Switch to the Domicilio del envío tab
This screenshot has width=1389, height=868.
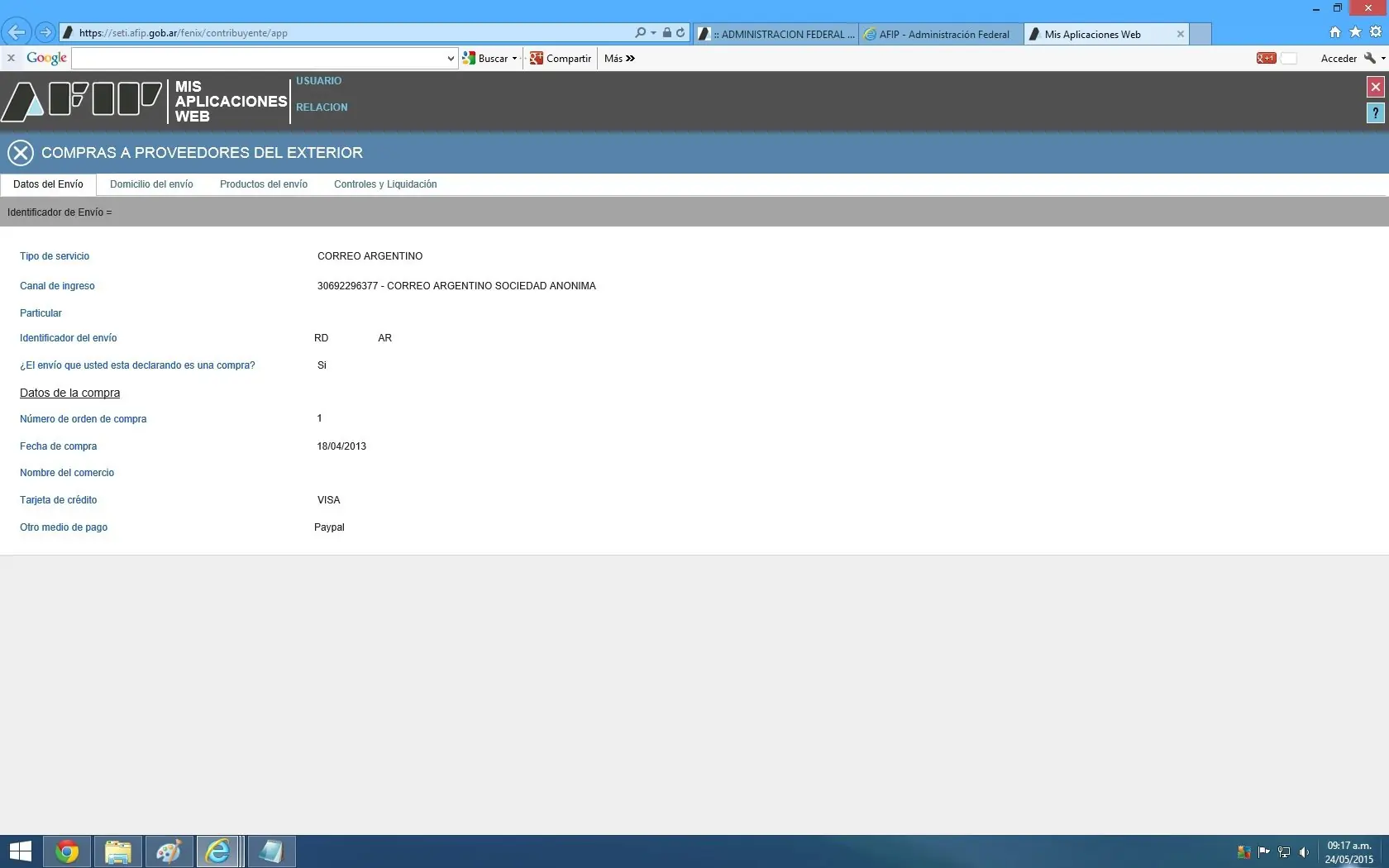(151, 184)
